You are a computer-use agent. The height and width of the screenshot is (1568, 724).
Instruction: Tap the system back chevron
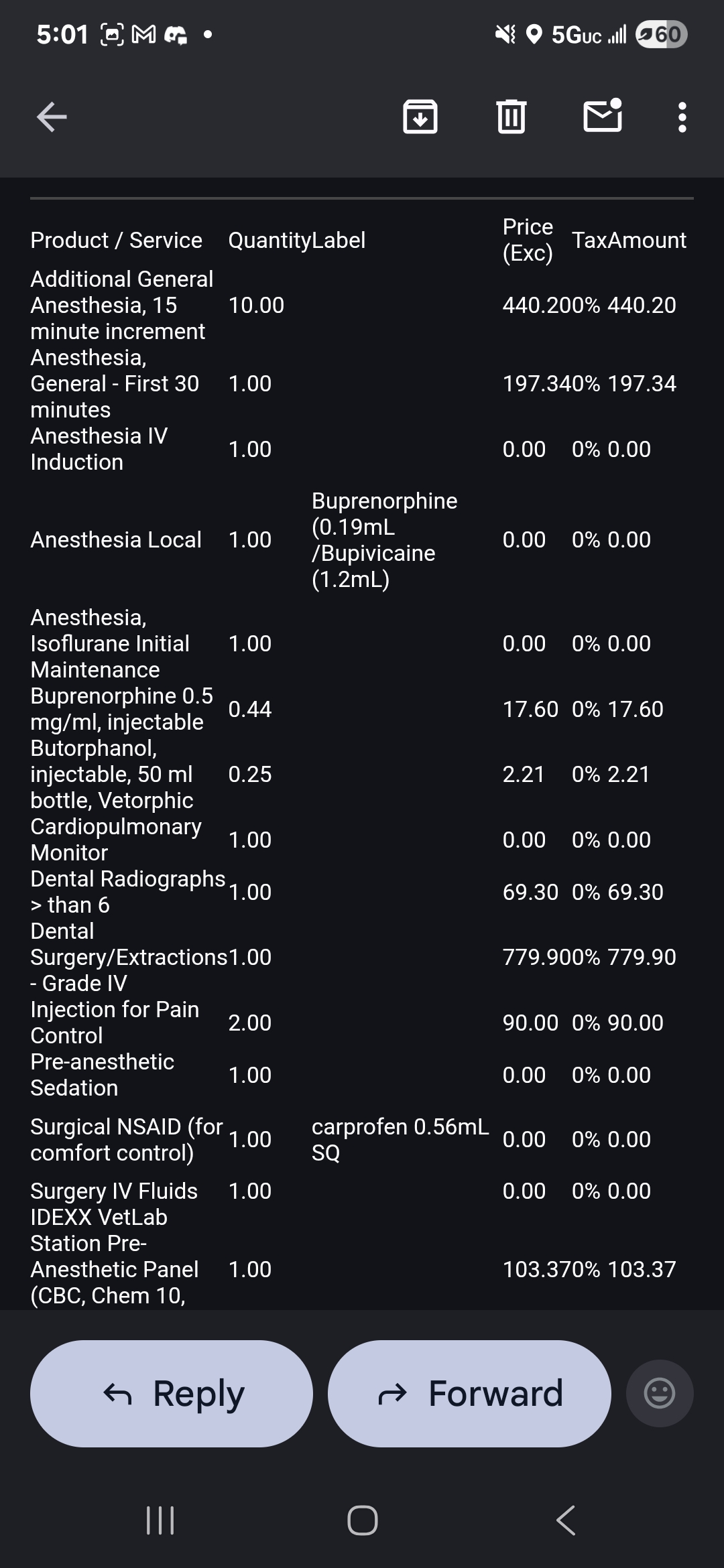point(566,1520)
